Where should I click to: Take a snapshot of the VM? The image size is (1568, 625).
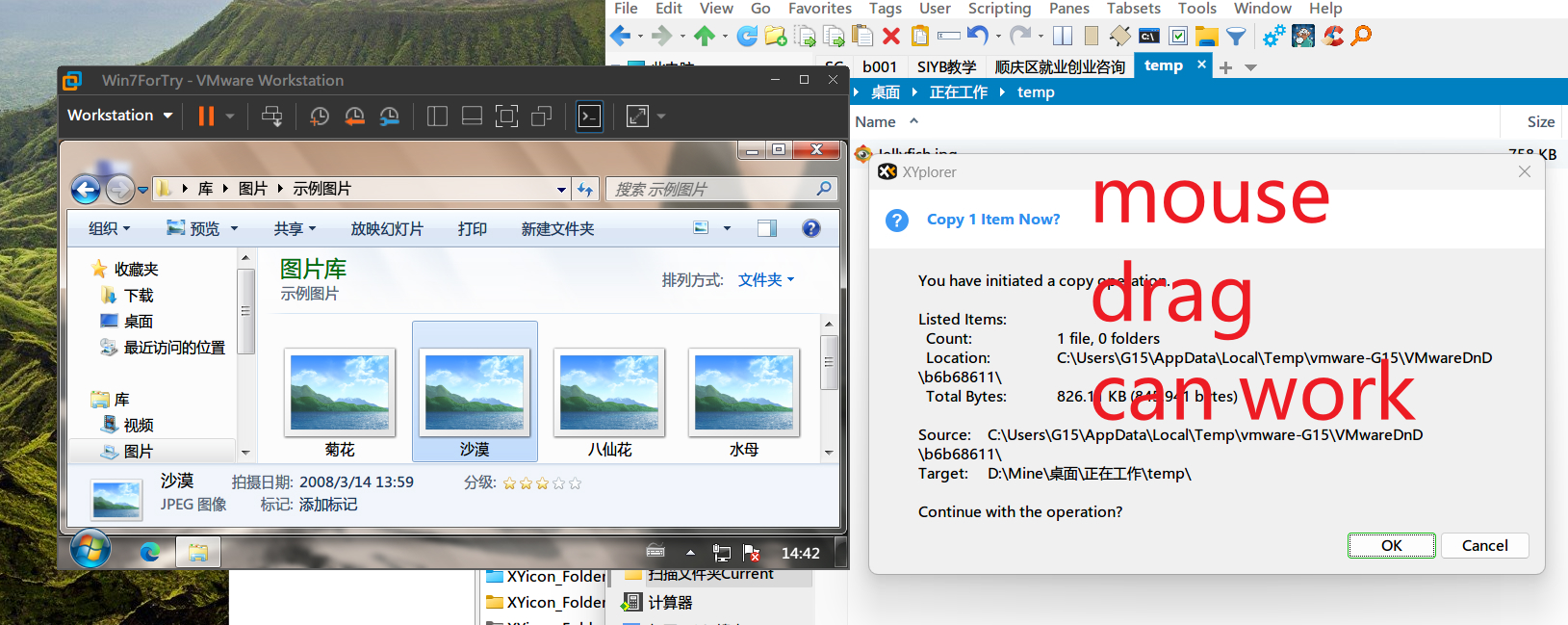coord(320,117)
